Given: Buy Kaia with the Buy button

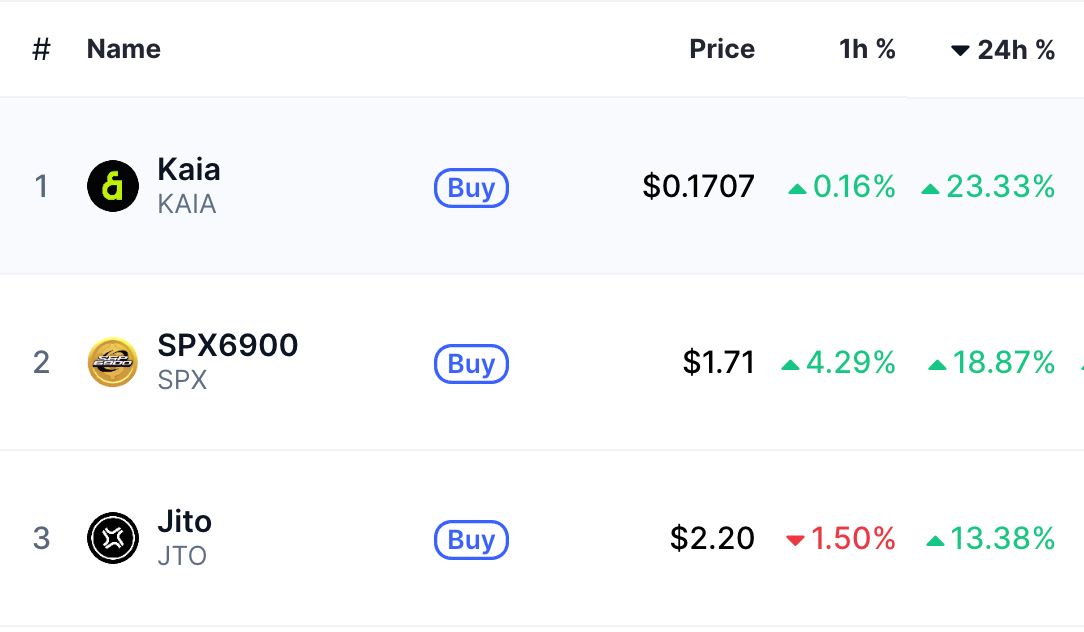Looking at the screenshot, I should coord(471,187).
